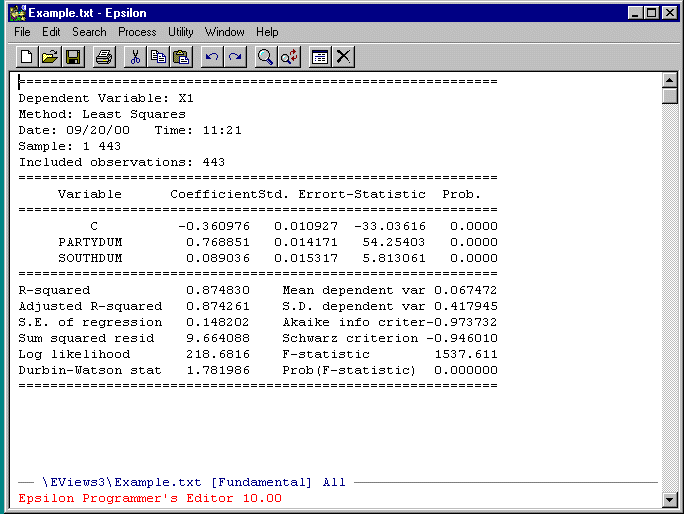Click the buffer list window icon
684x514 pixels.
click(x=320, y=57)
